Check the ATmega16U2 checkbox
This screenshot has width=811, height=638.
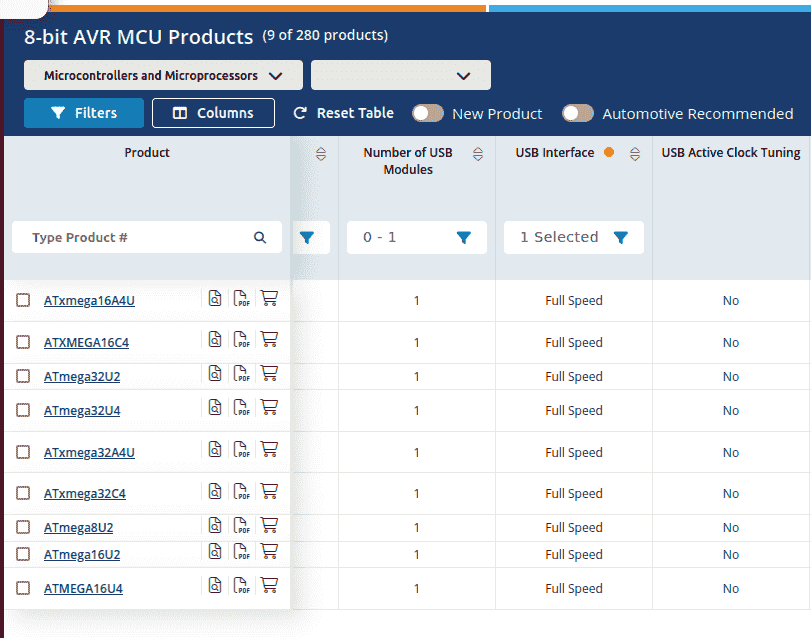pos(23,554)
